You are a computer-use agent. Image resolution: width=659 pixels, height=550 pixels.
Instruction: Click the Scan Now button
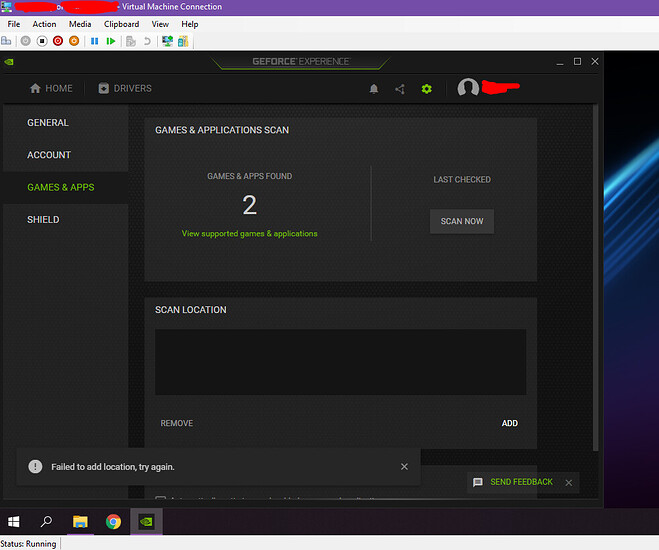click(461, 221)
